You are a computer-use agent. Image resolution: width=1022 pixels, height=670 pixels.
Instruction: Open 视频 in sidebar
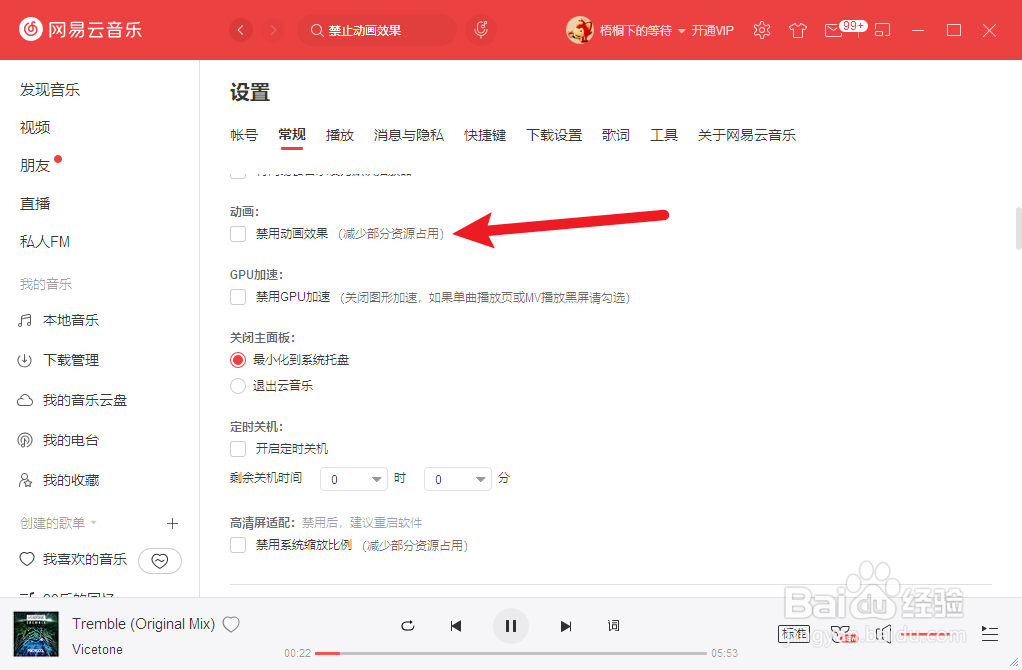[x=35, y=128]
